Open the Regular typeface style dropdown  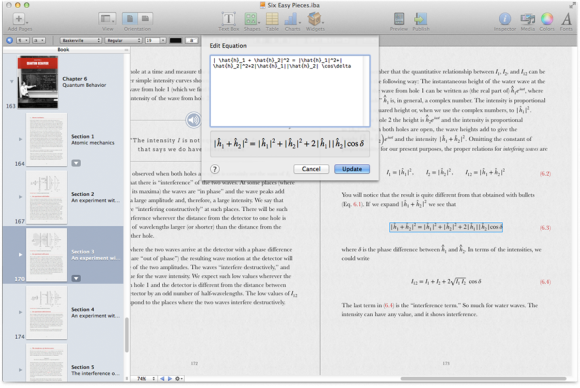click(124, 40)
